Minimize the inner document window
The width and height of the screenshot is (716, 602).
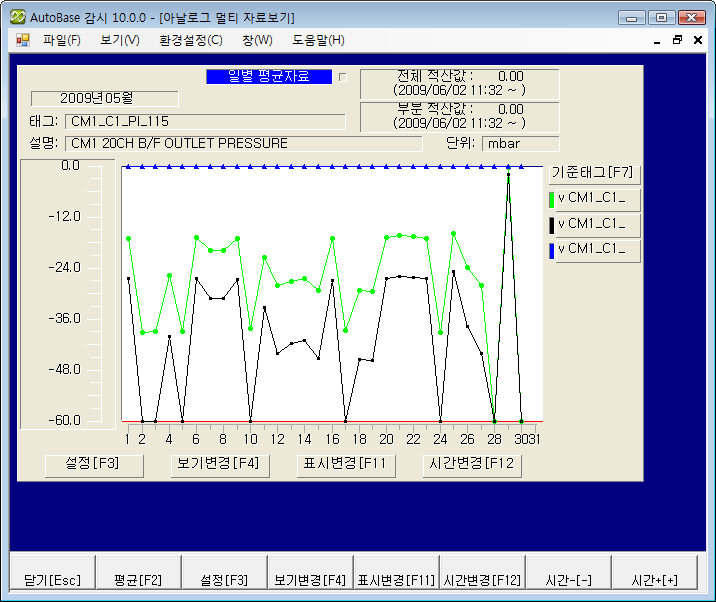coord(657,41)
